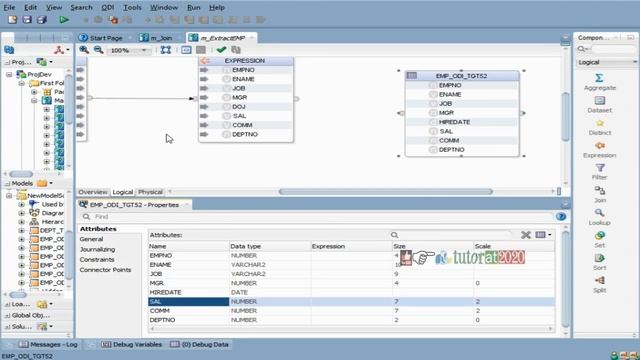
Task: Open the Debug Data tab
Action: [199, 344]
